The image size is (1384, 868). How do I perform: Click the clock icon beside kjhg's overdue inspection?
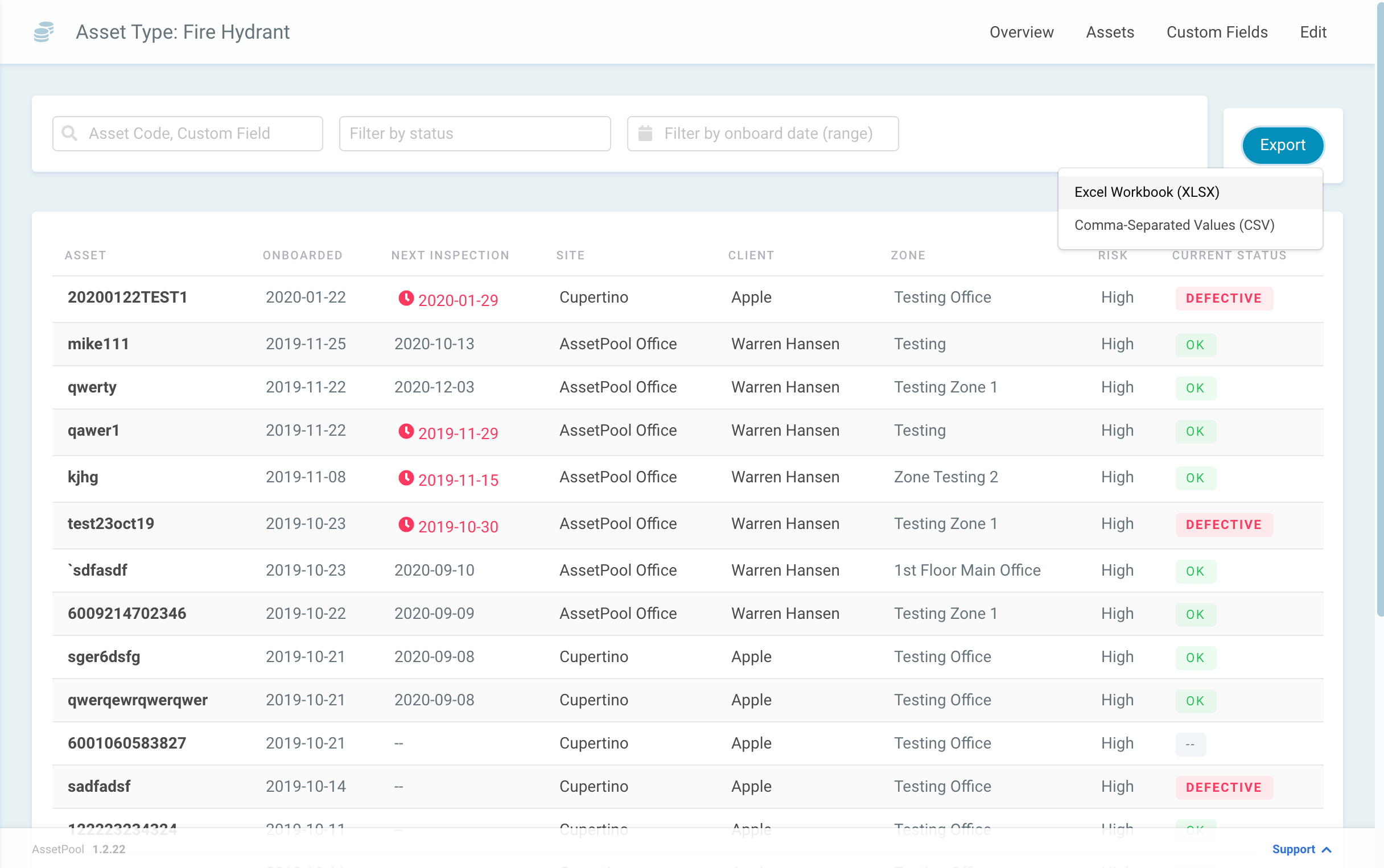point(406,478)
